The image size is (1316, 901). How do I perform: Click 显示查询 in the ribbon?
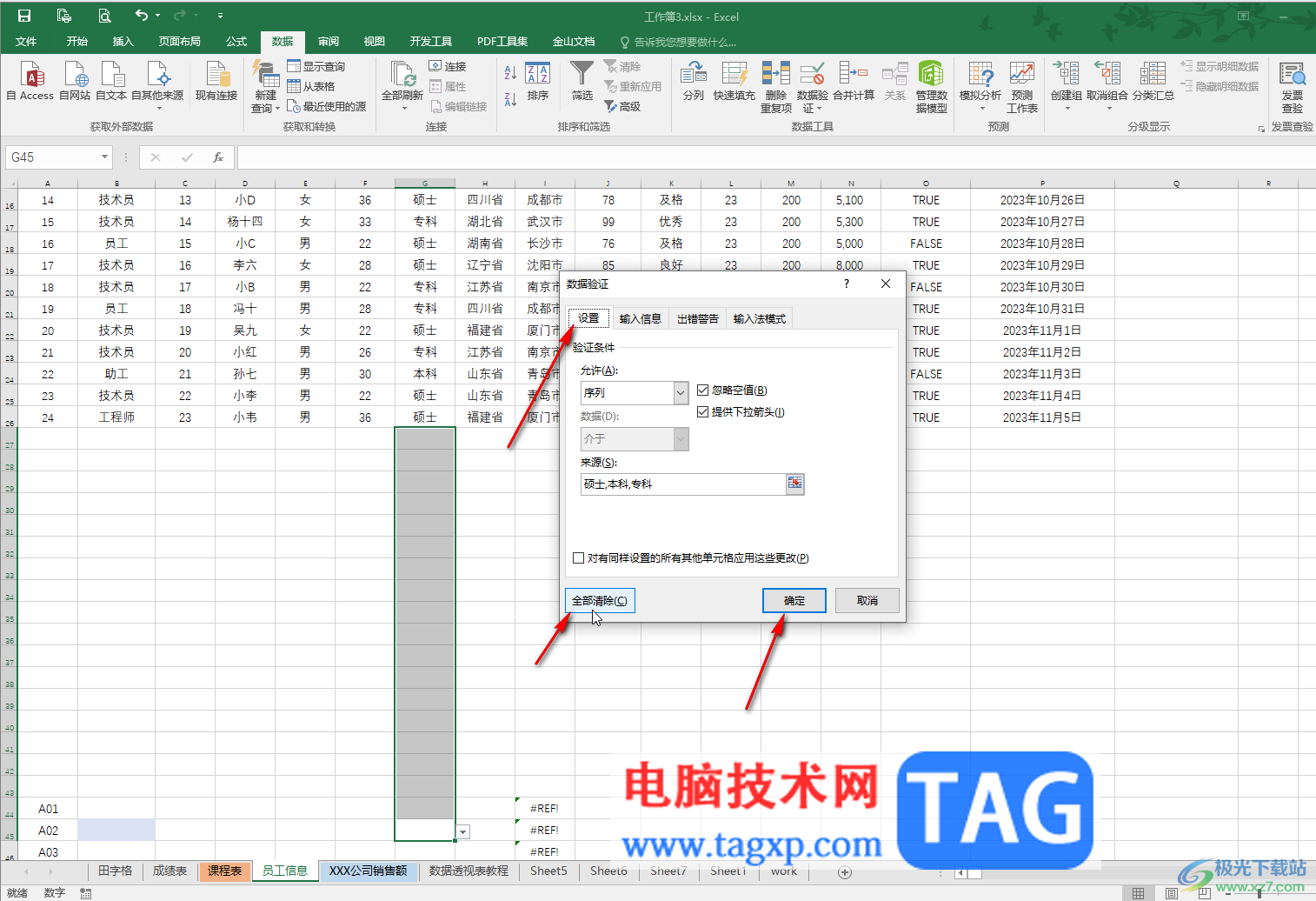tap(316, 67)
